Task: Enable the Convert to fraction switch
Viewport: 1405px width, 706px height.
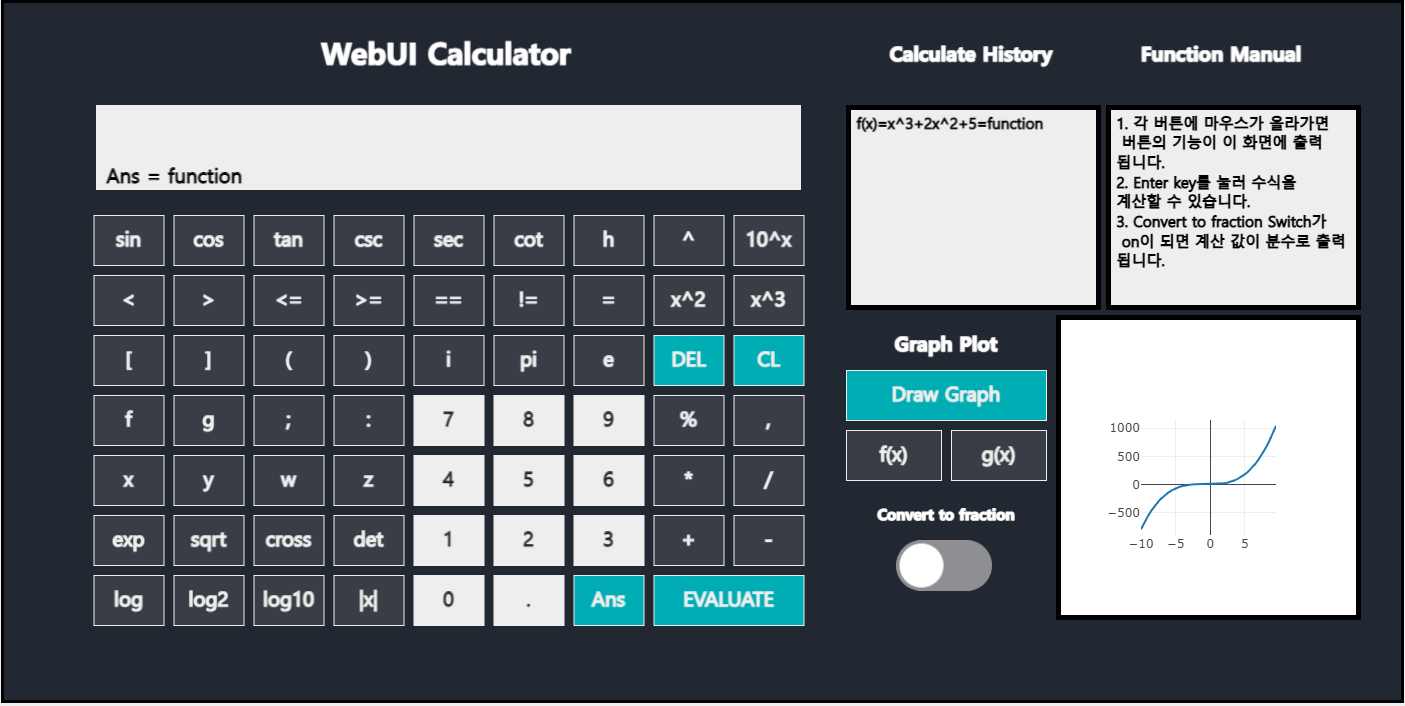Action: pyautogui.click(x=944, y=565)
